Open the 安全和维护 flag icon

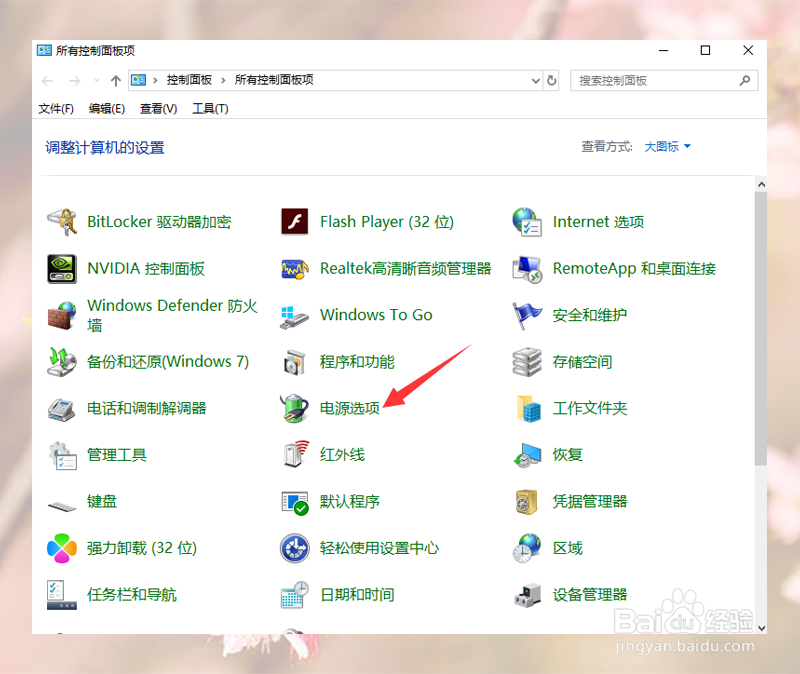click(x=527, y=315)
